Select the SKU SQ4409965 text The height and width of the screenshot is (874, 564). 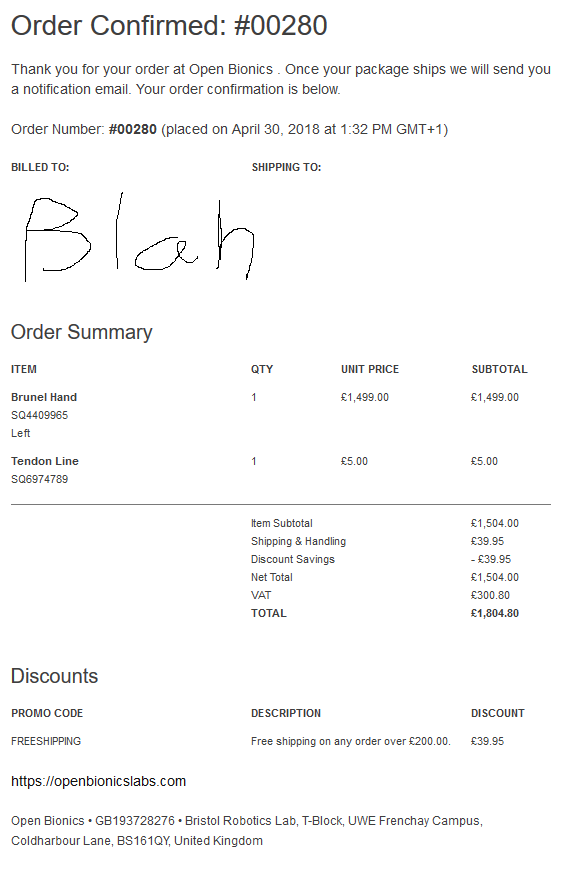coord(40,415)
